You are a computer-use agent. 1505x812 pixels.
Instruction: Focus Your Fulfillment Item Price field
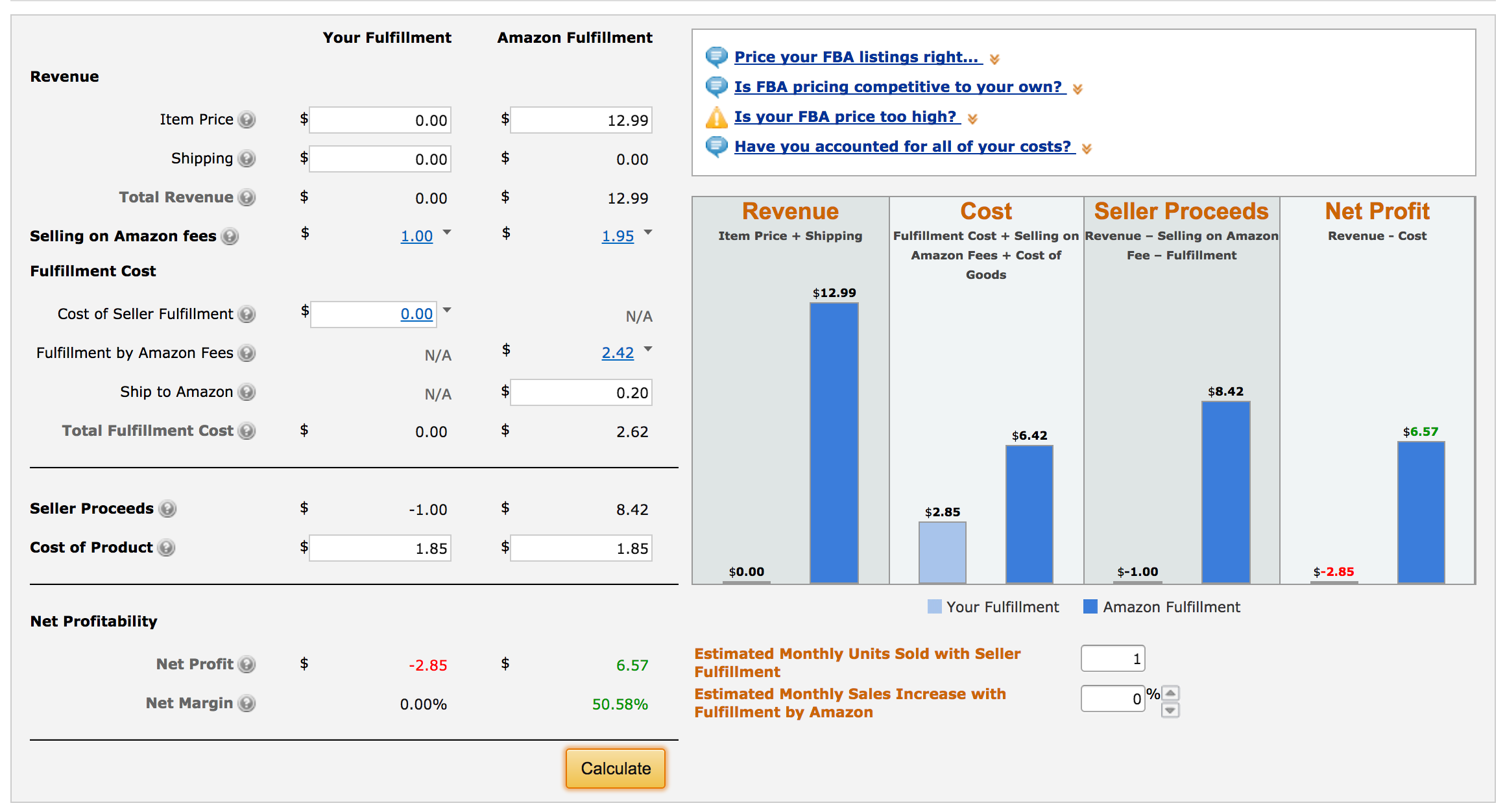point(380,120)
